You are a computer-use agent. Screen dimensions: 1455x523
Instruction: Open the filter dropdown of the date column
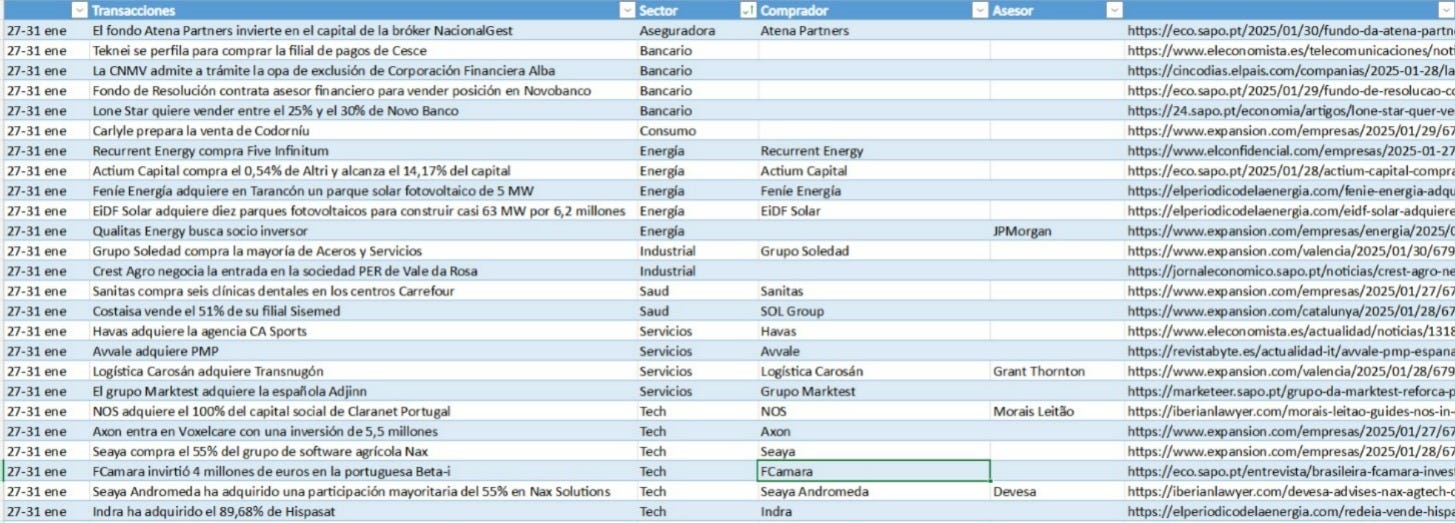(80, 10)
